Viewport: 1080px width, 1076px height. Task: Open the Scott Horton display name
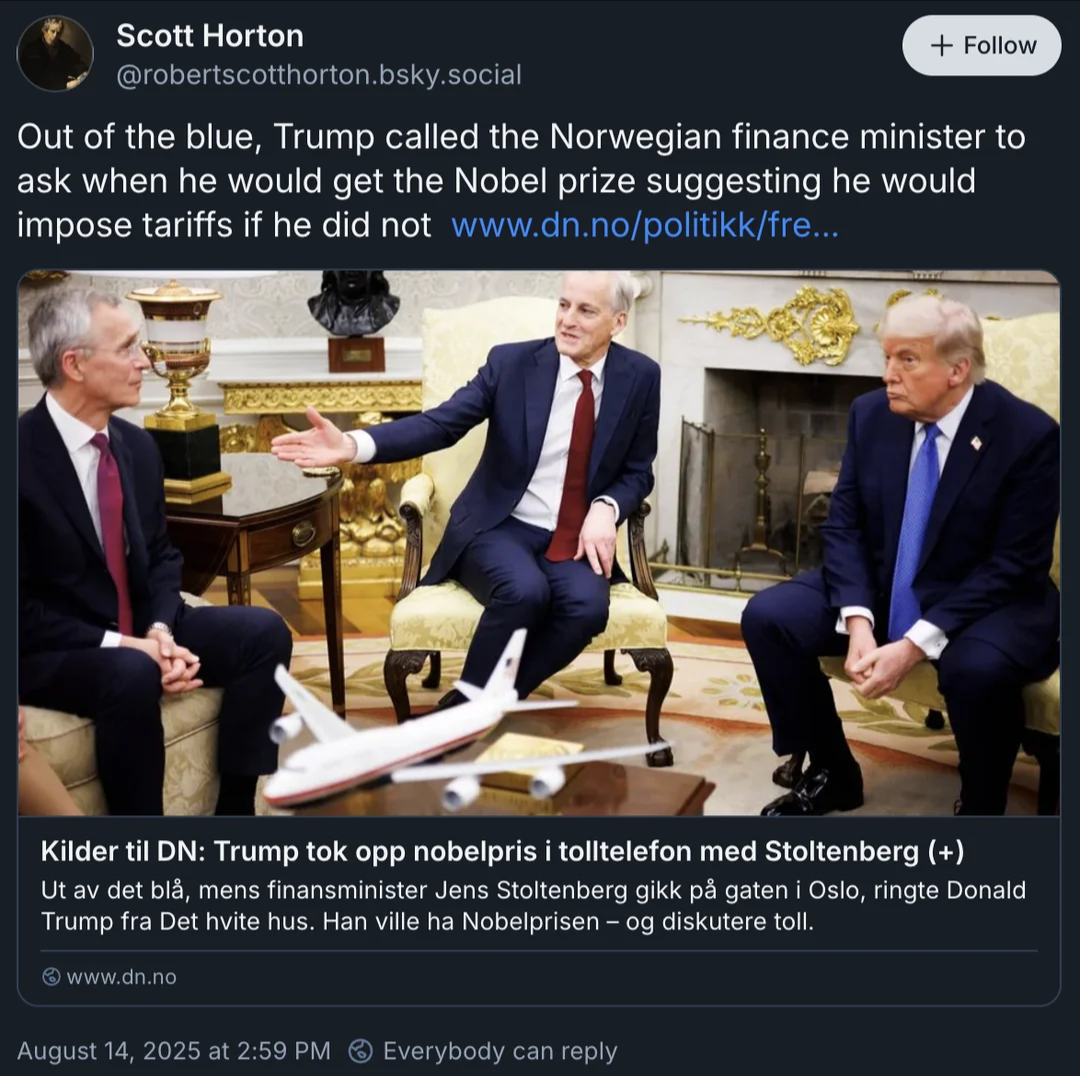pyautogui.click(x=210, y=36)
